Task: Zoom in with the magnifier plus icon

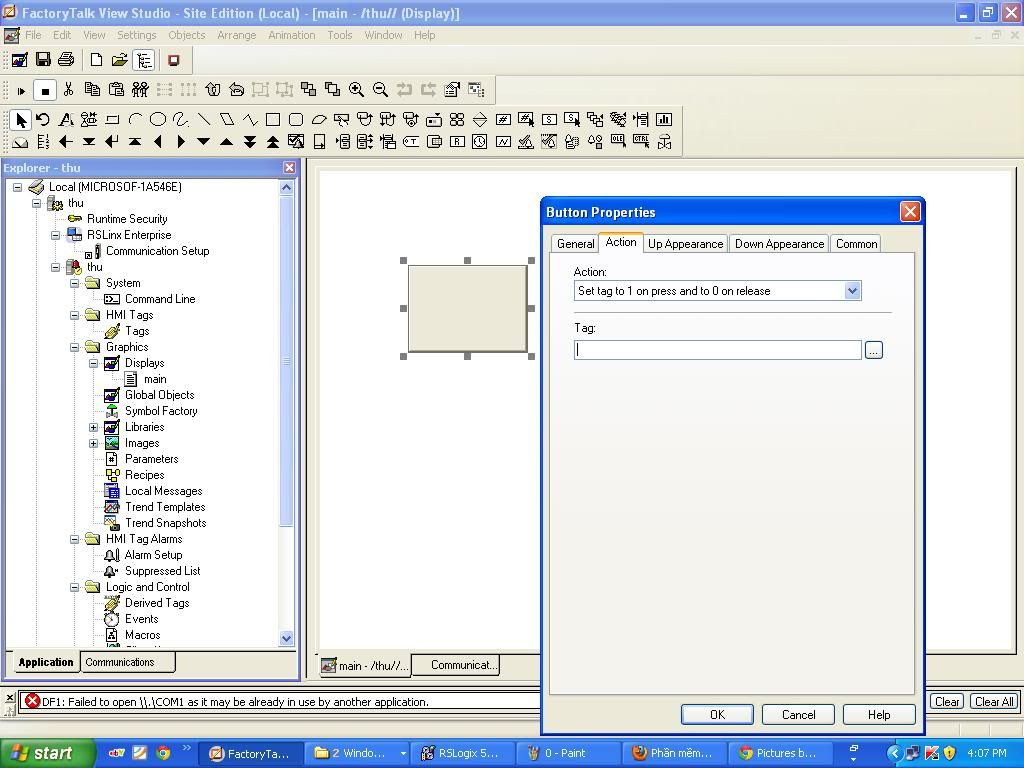Action: pyautogui.click(x=356, y=89)
